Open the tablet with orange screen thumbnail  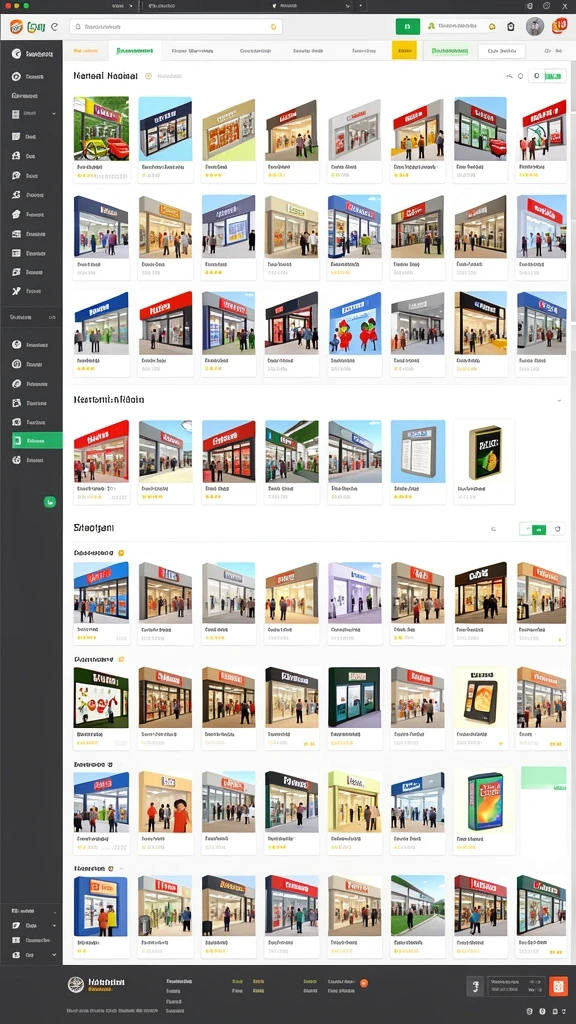coord(481,697)
